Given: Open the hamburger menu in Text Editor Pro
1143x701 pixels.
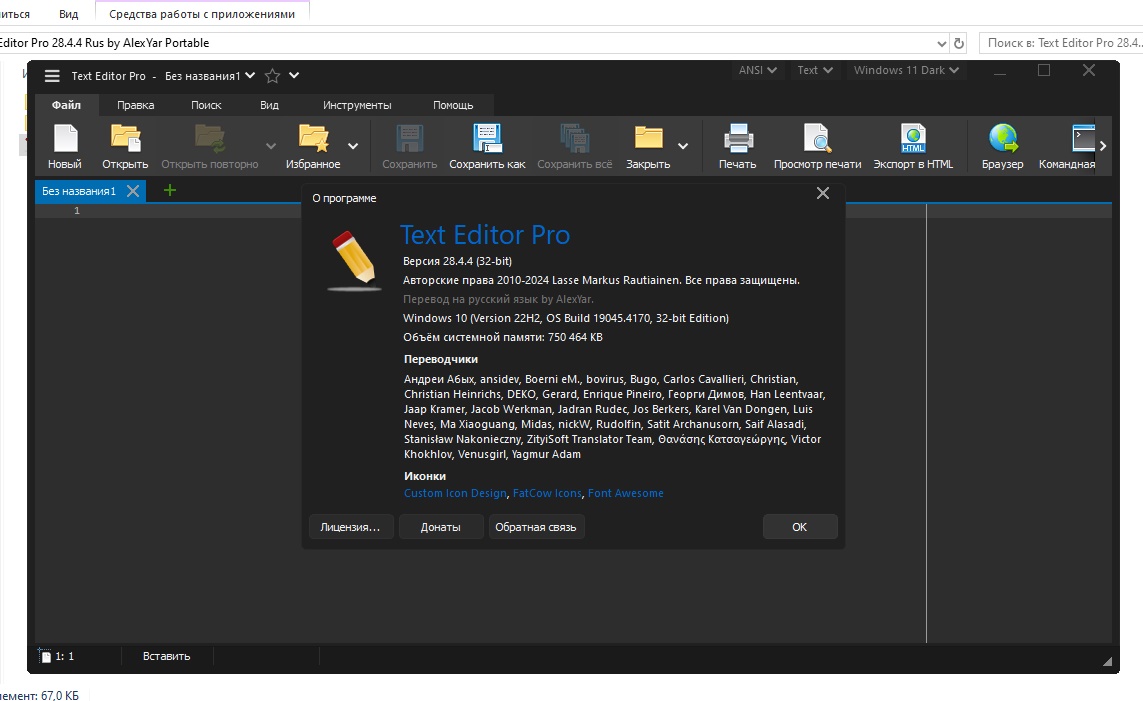Looking at the screenshot, I should pos(52,76).
